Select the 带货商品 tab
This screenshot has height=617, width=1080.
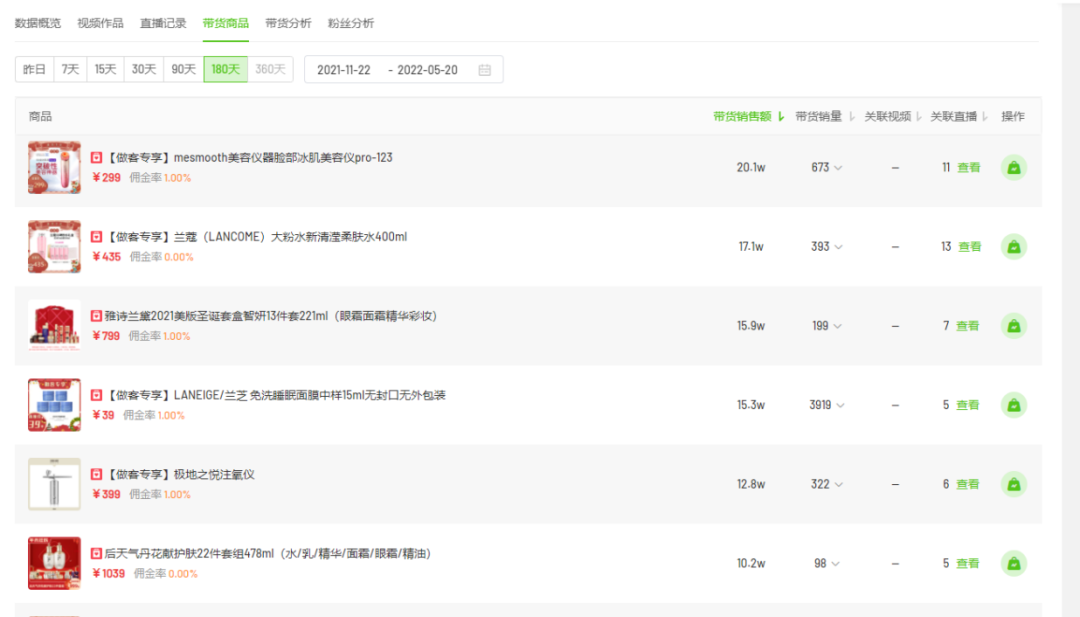226,23
